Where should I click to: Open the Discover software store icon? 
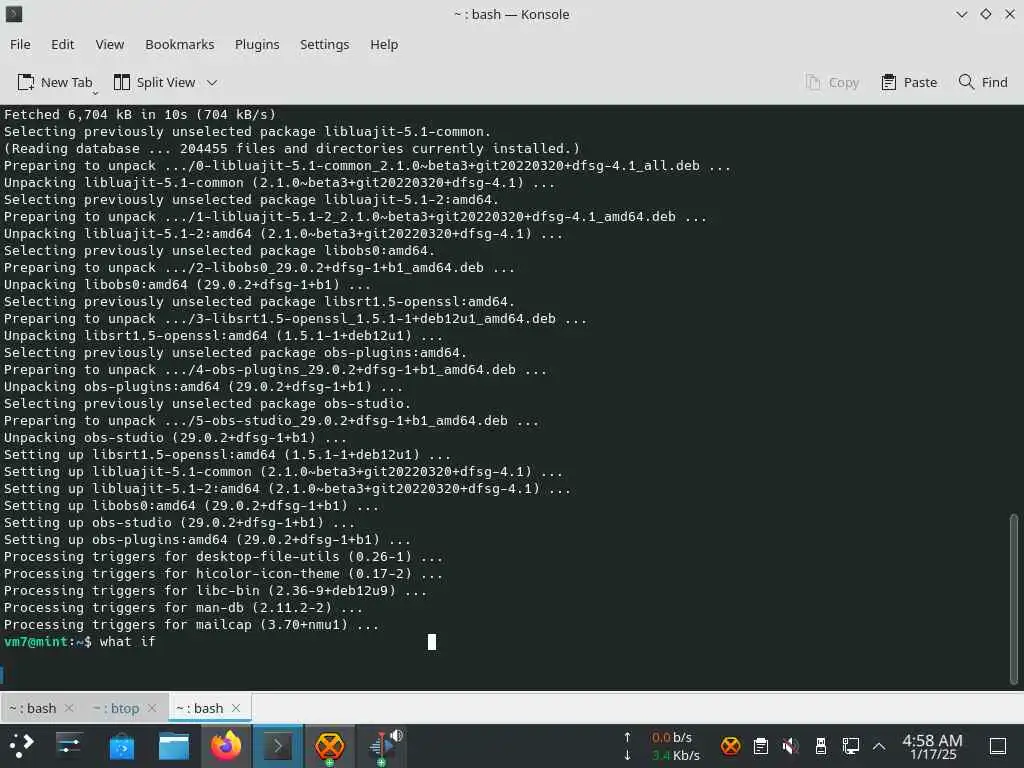(121, 746)
